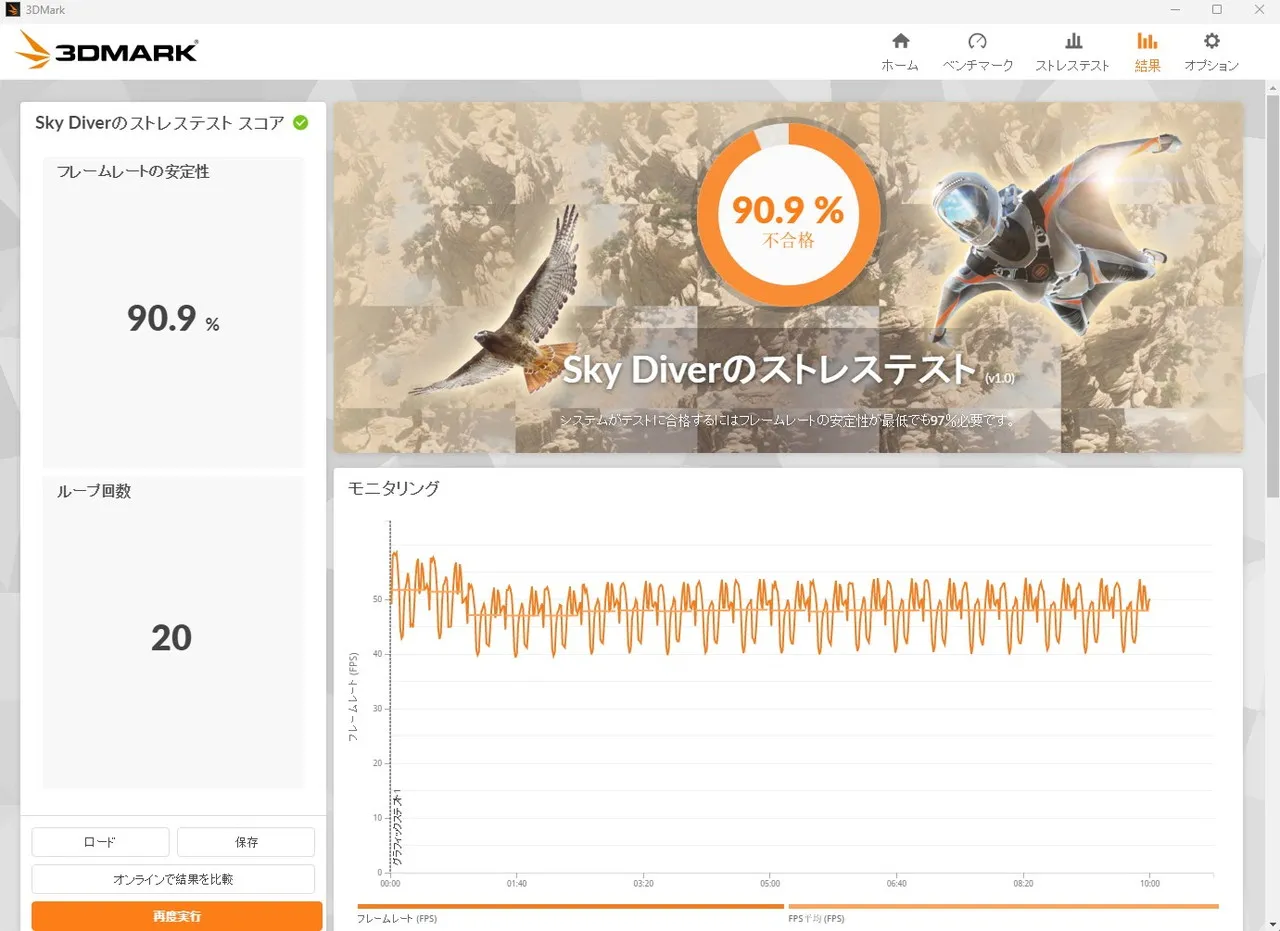Run the test again with 再度実行
1280x931 pixels.
click(x=176, y=916)
